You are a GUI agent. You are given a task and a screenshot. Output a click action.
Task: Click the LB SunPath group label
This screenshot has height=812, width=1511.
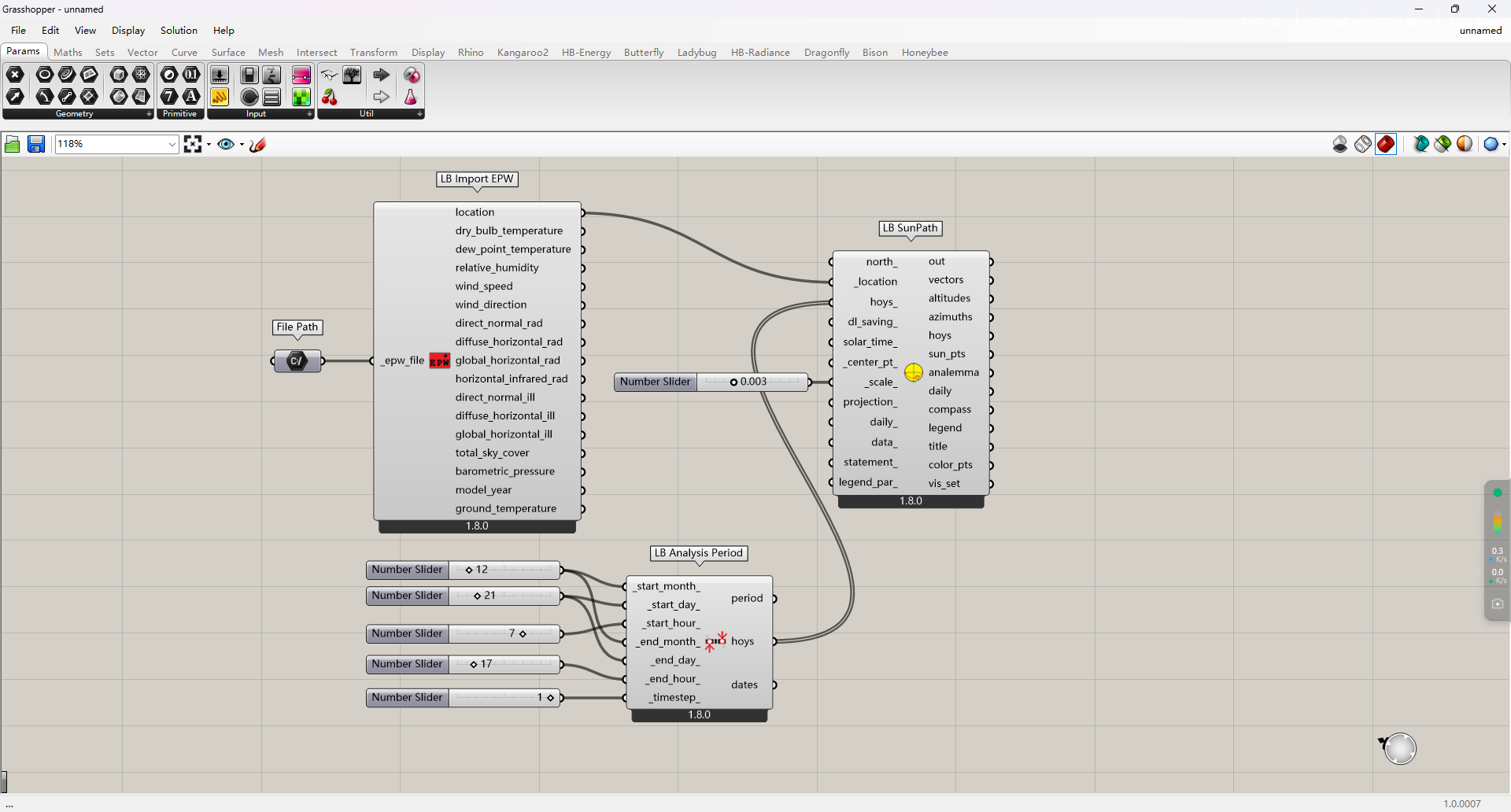click(x=911, y=228)
